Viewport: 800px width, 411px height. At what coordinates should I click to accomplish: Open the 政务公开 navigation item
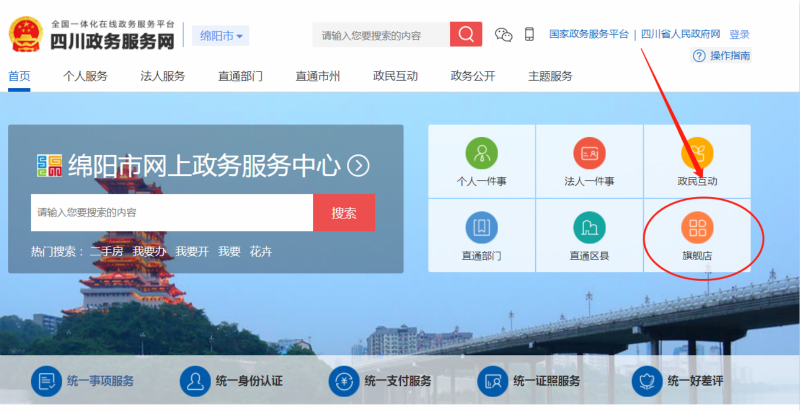click(x=473, y=76)
